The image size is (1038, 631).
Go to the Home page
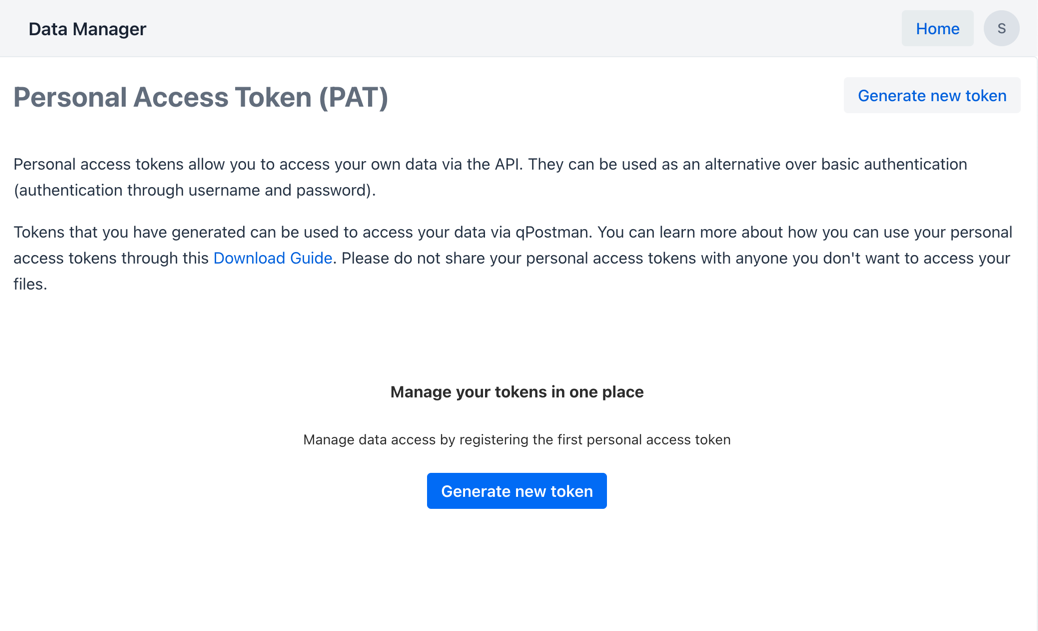pyautogui.click(x=937, y=29)
